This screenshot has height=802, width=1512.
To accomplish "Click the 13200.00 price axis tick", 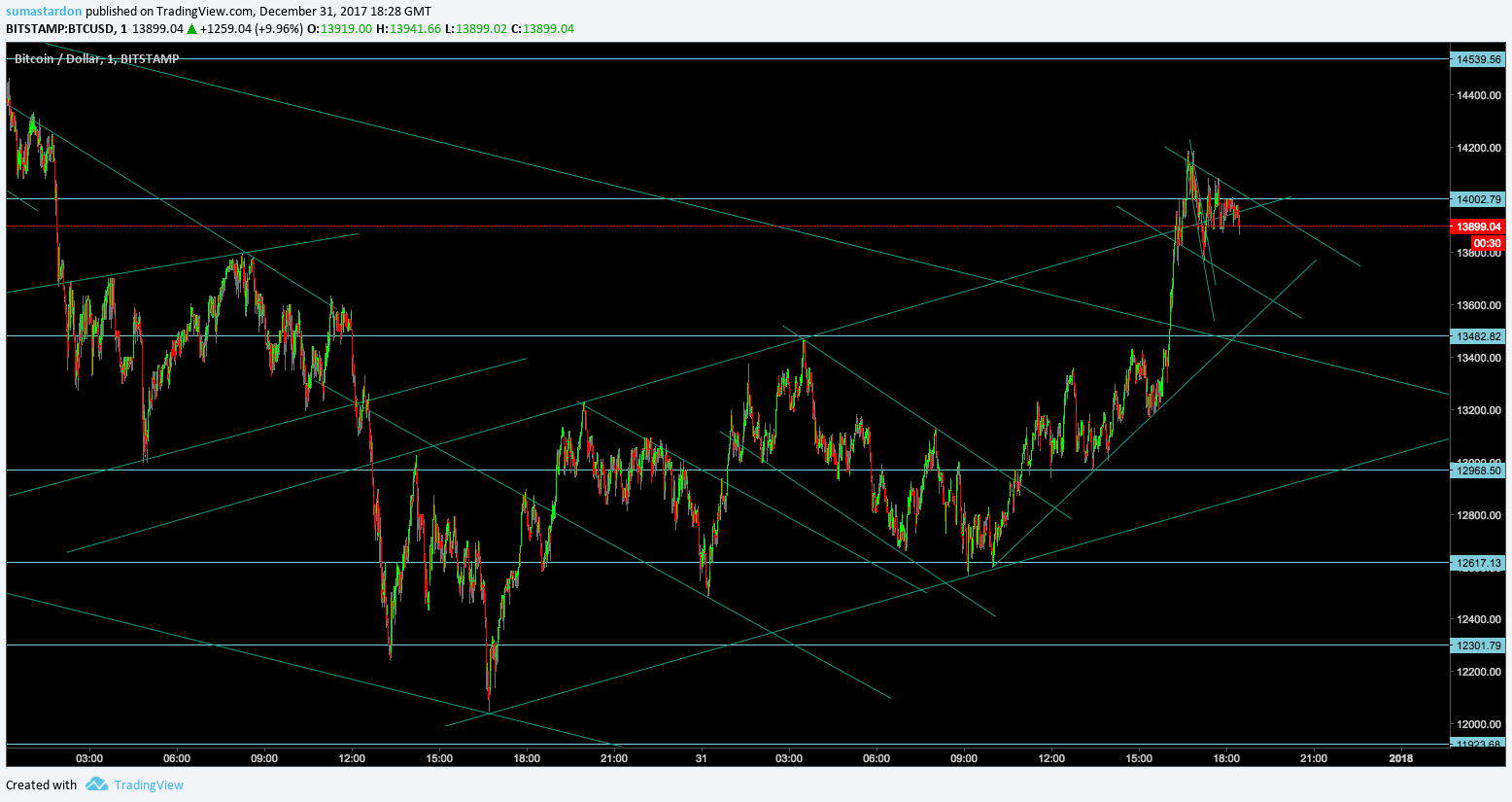I will [x=1478, y=410].
